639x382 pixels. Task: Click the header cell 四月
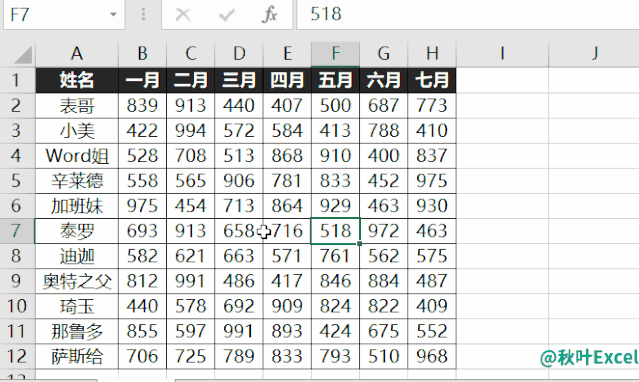pos(287,80)
